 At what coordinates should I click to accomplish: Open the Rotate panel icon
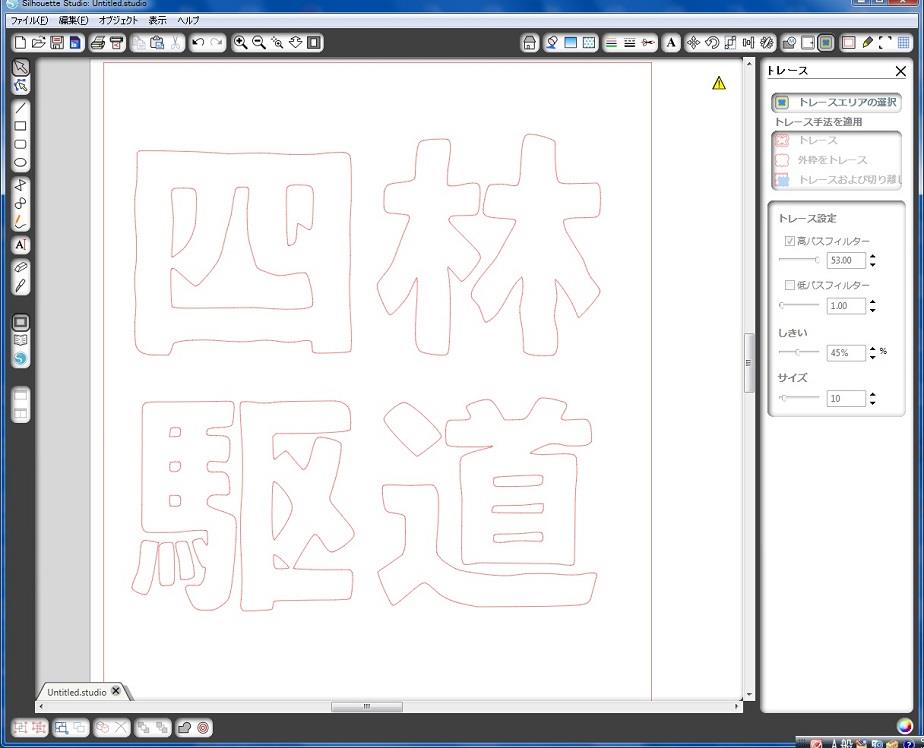[712, 42]
